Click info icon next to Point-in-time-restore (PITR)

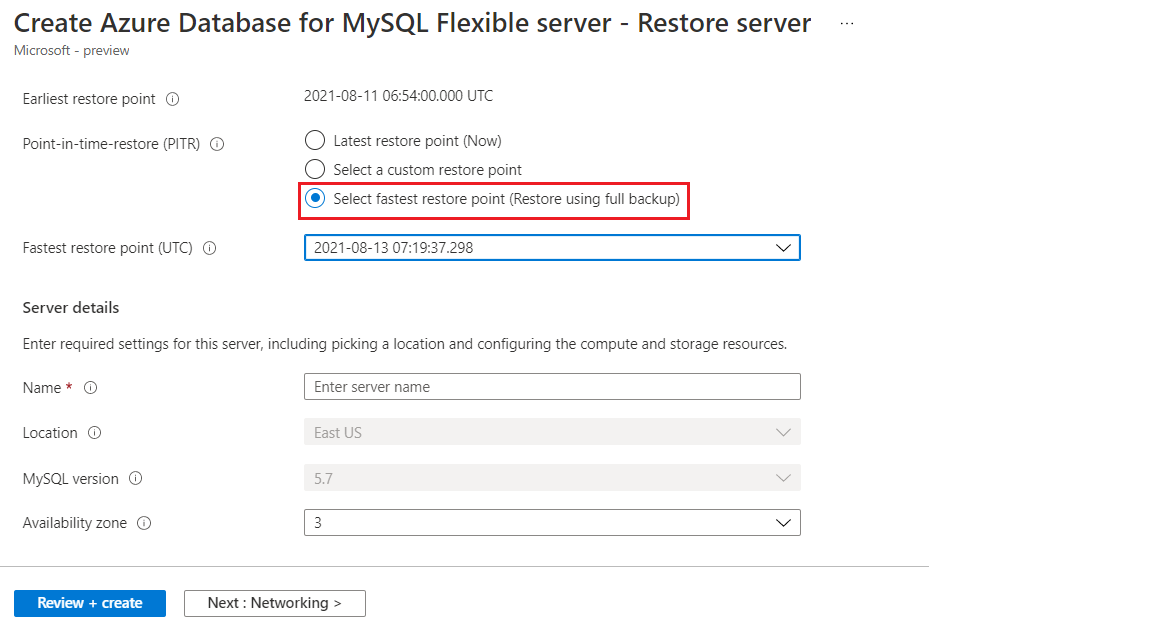217,144
